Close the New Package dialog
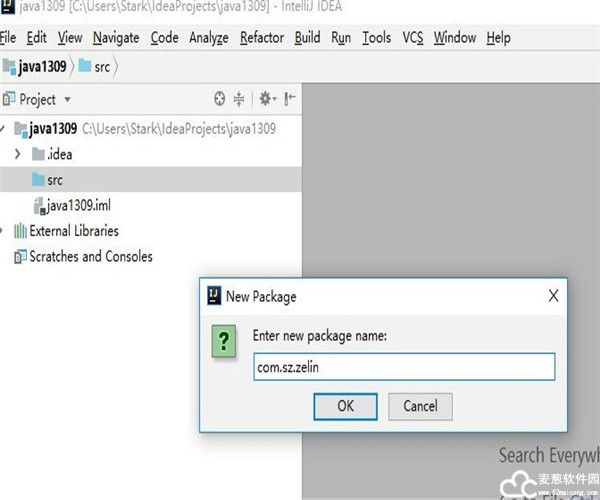 point(553,296)
